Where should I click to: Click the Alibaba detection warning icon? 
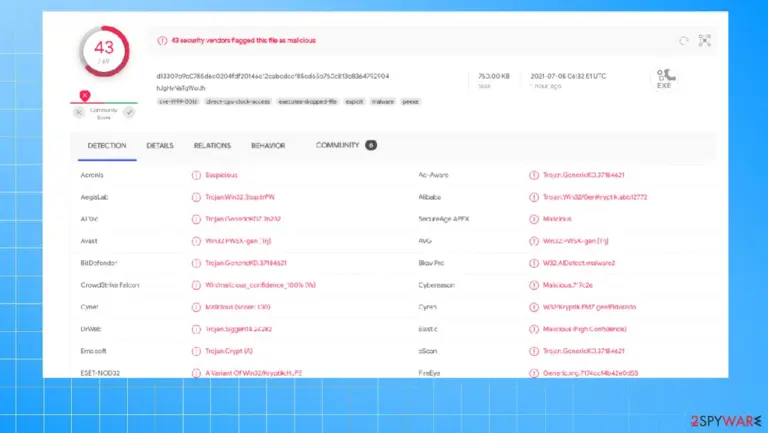click(x=534, y=197)
